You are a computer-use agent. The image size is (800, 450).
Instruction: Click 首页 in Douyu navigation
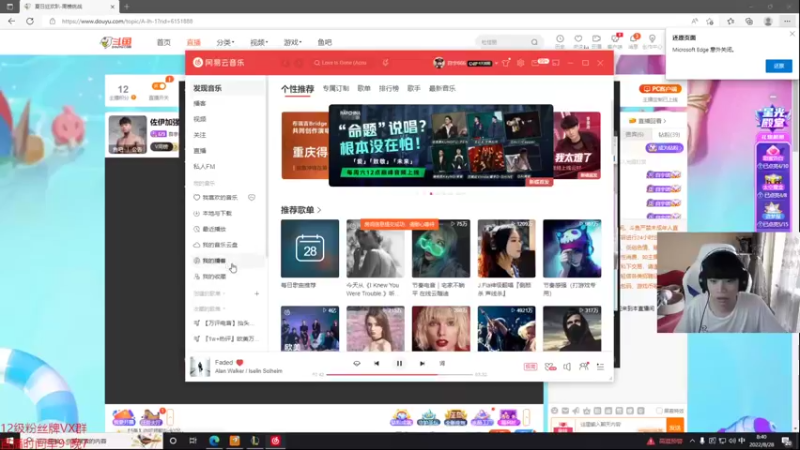(x=164, y=42)
